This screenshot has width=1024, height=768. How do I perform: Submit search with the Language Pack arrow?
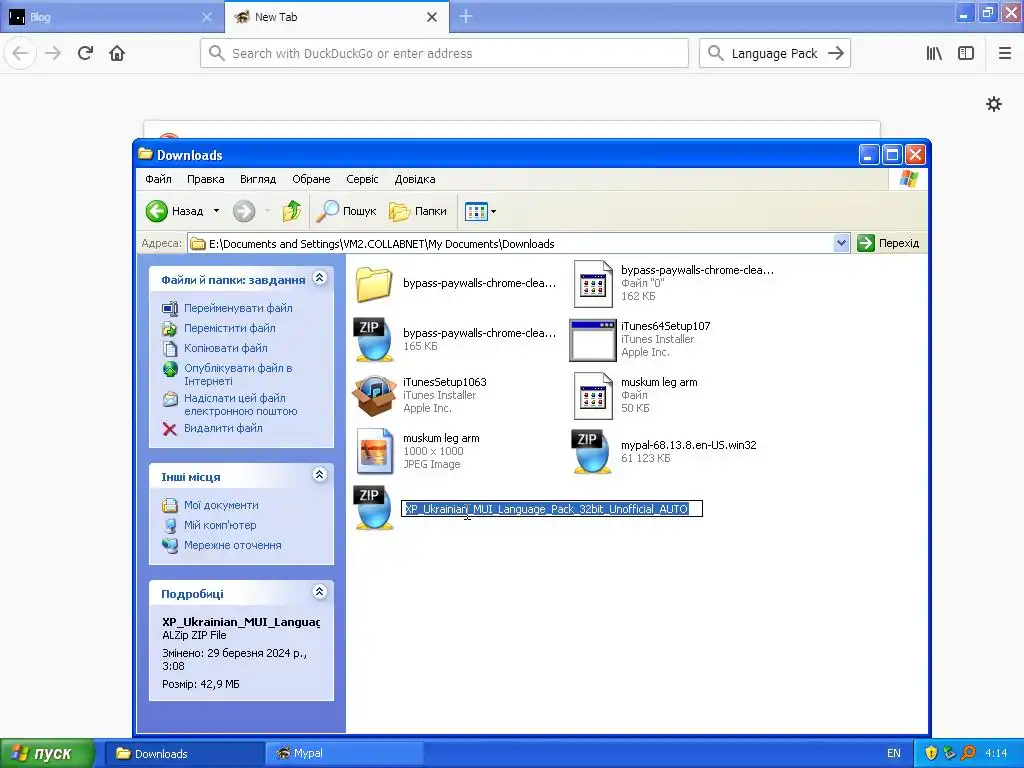coord(836,54)
